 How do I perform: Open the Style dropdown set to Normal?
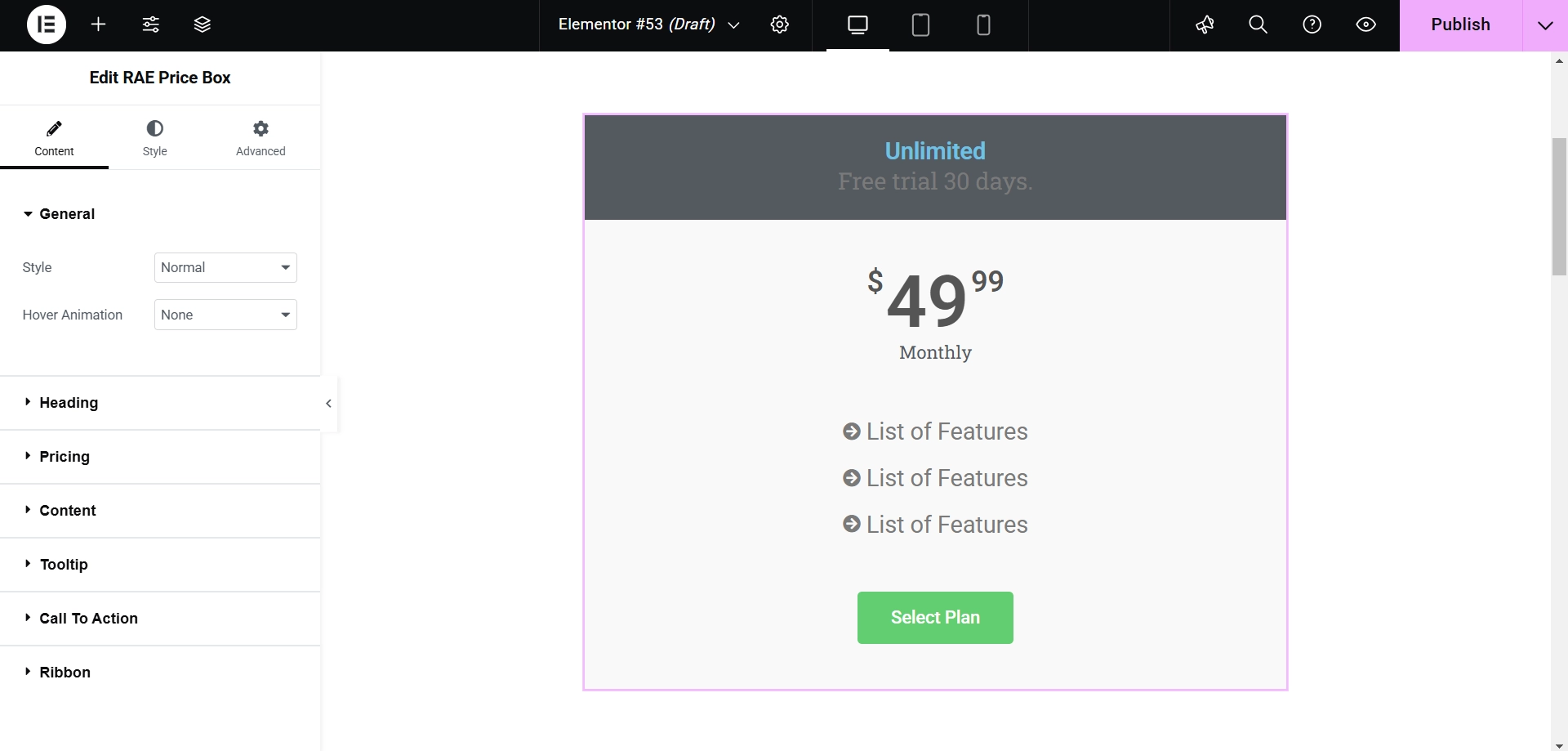[225, 267]
